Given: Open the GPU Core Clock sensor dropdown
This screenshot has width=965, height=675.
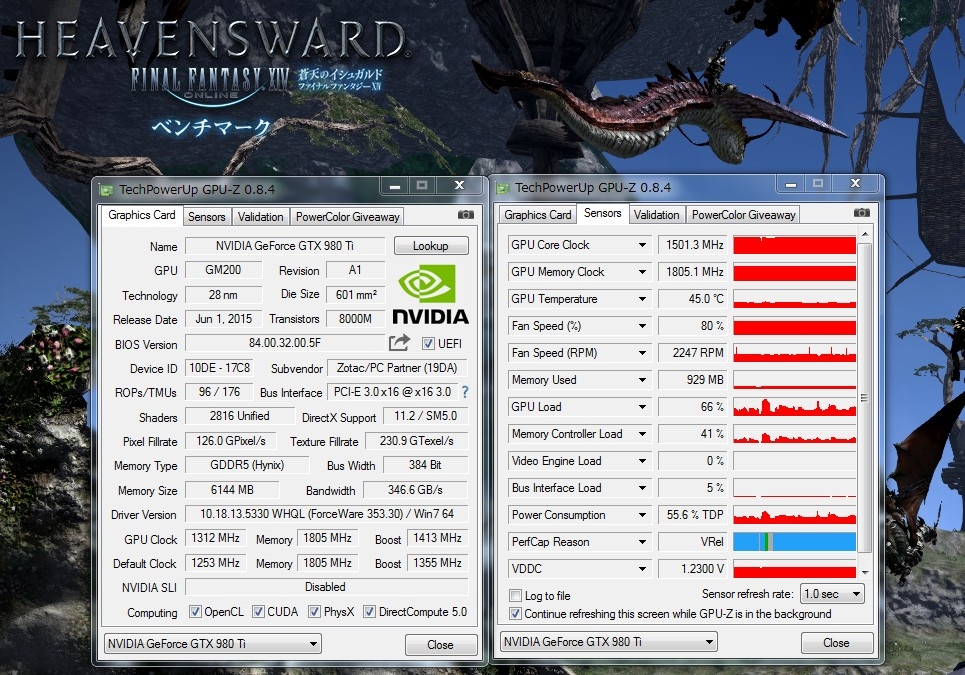Looking at the screenshot, I should [x=642, y=245].
